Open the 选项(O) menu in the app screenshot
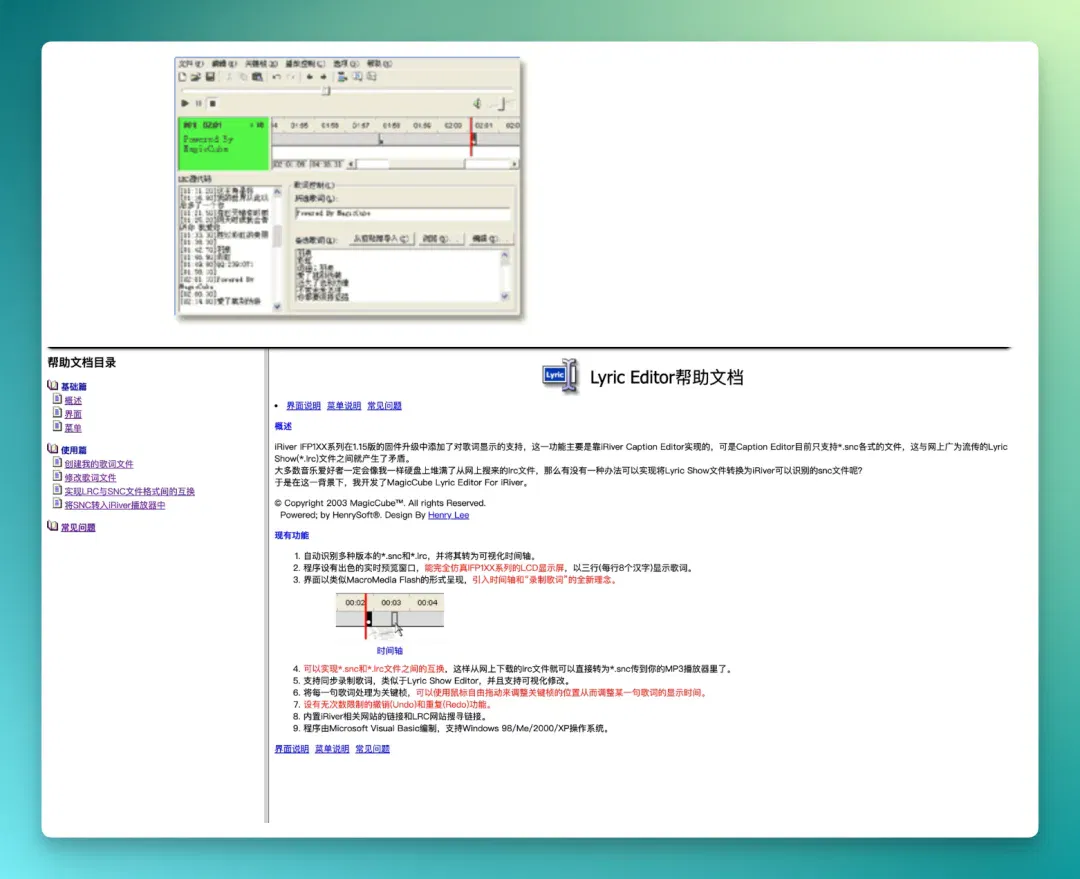This screenshot has height=879, width=1080. coord(346,64)
